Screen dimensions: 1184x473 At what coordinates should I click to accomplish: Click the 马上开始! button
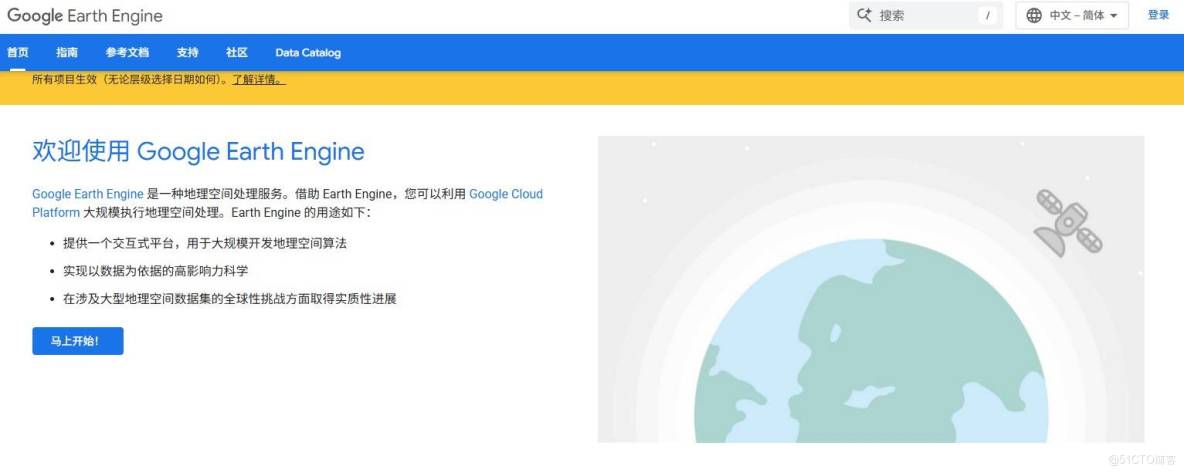pyautogui.click(x=78, y=341)
